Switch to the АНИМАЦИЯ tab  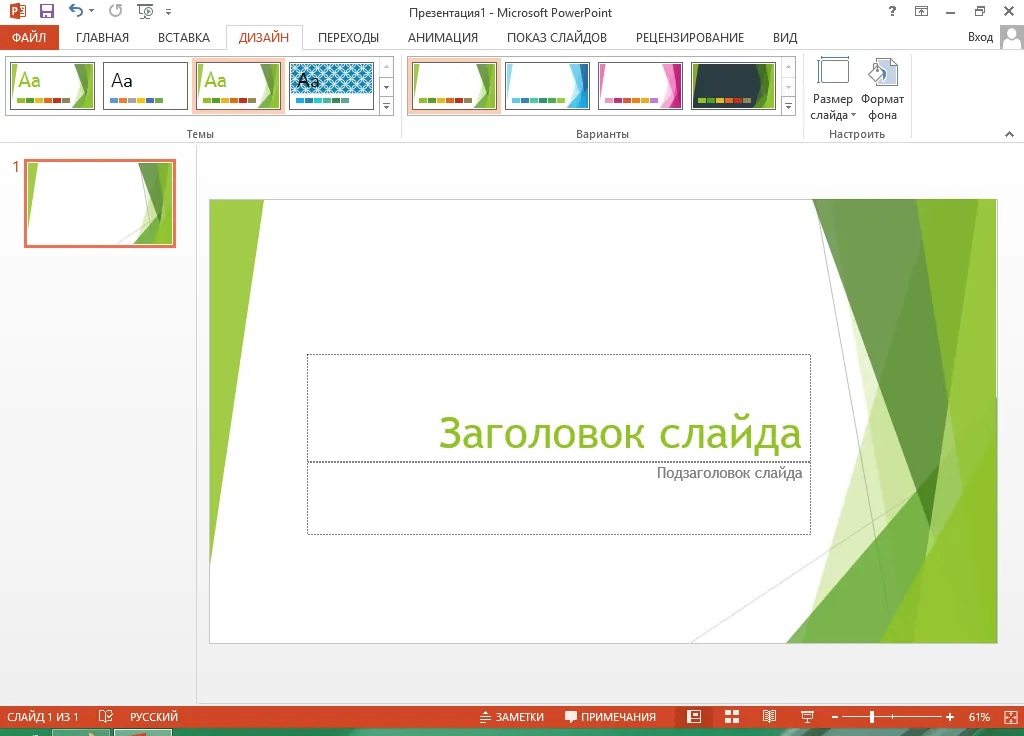tap(443, 37)
